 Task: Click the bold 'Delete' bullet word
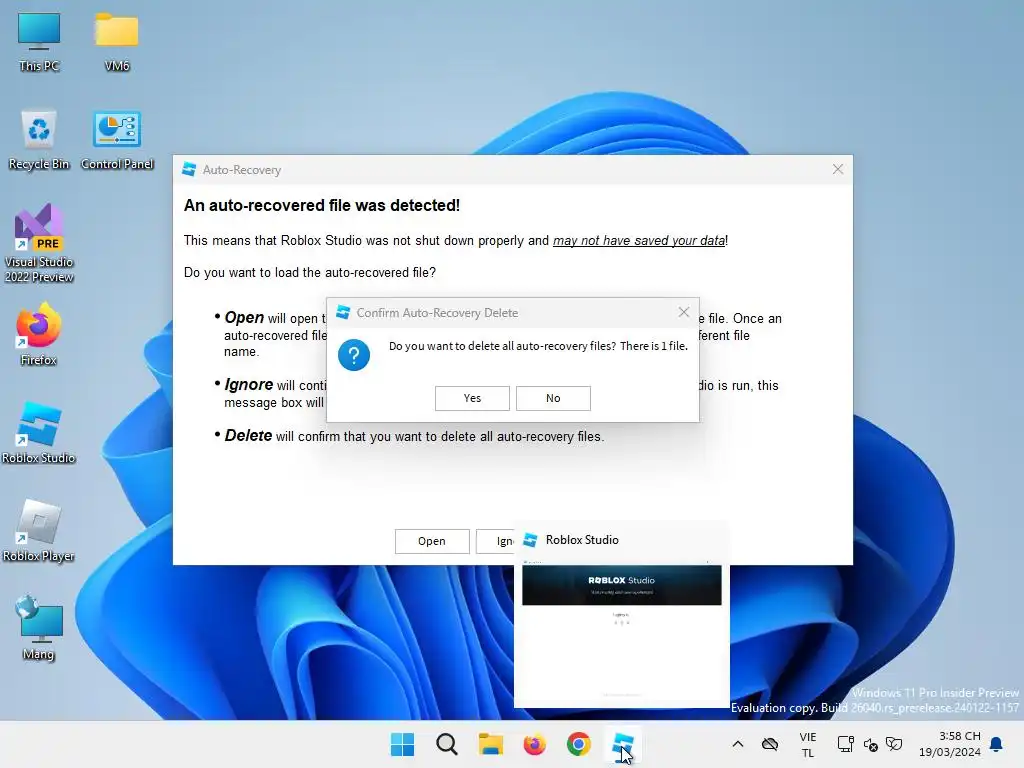point(248,436)
